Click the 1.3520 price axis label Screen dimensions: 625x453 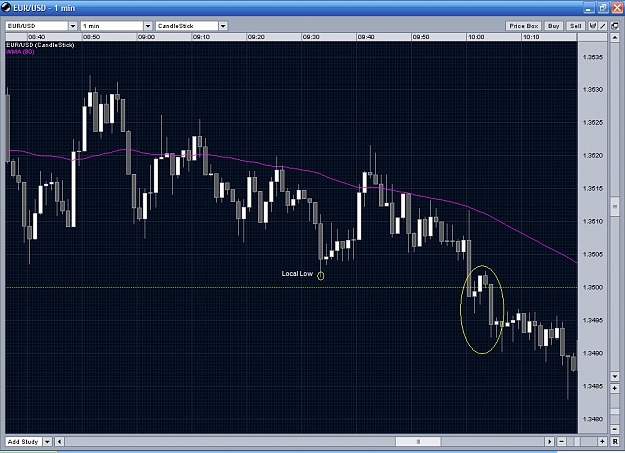(x=593, y=156)
